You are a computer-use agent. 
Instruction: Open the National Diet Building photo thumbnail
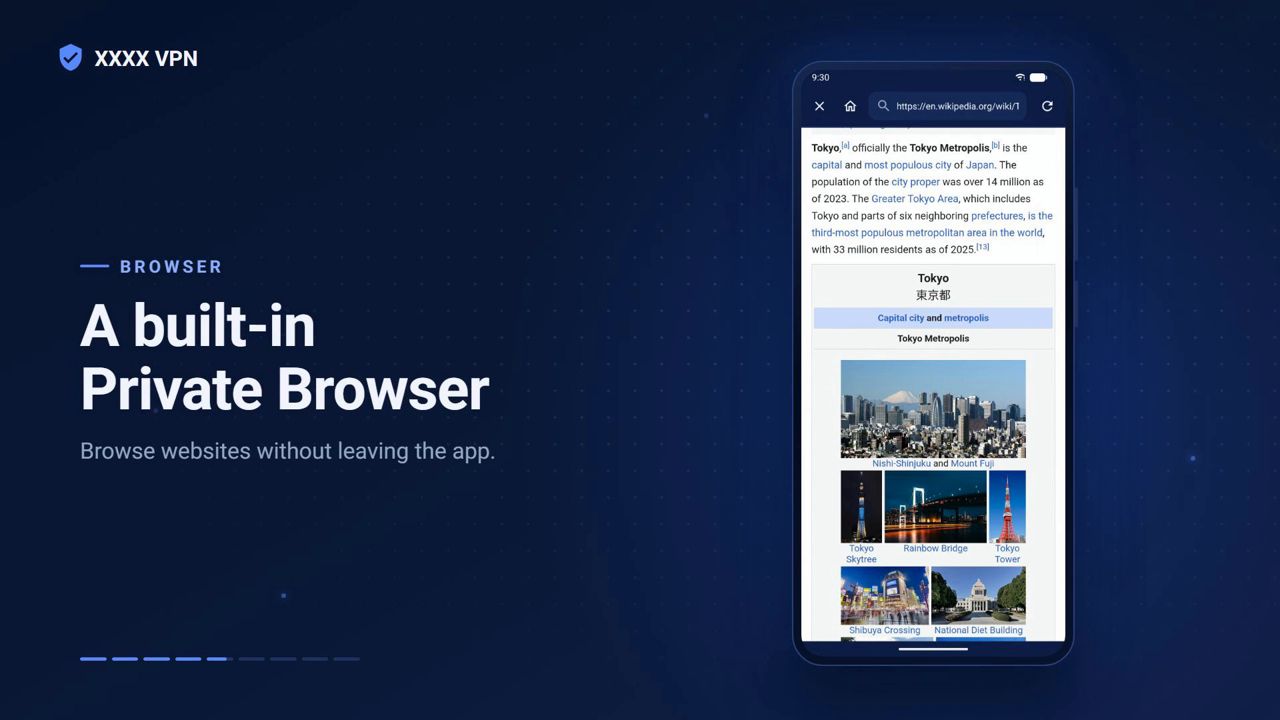pyautogui.click(x=978, y=596)
